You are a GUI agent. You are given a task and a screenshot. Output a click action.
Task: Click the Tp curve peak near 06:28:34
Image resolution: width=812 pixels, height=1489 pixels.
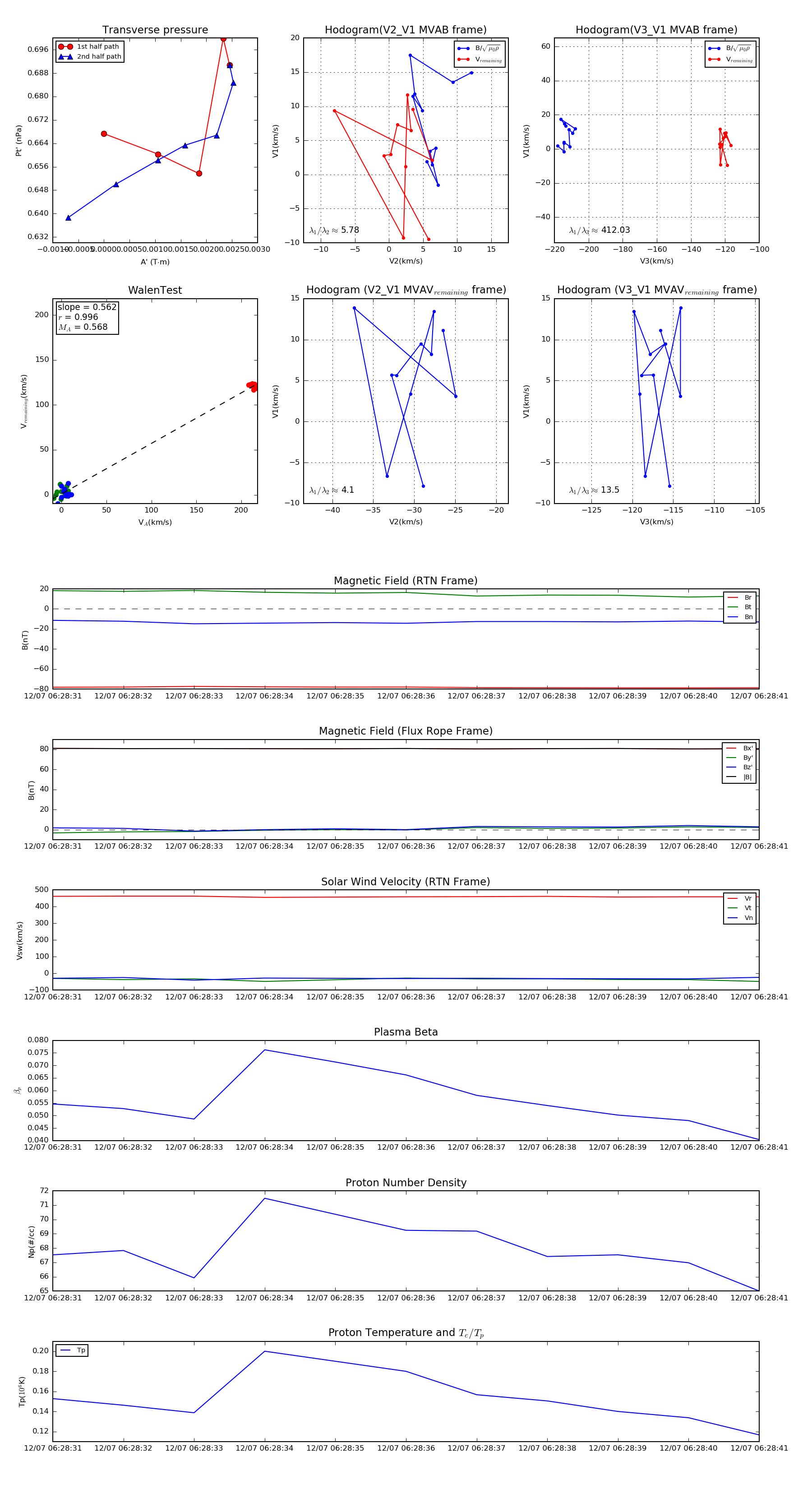click(265, 1351)
